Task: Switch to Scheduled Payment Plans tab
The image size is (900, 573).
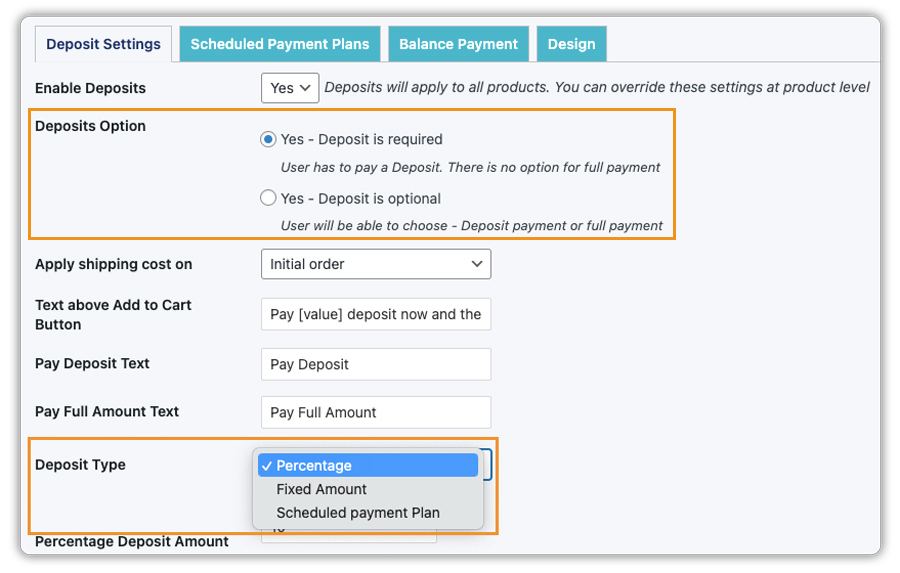Action: pyautogui.click(x=280, y=44)
